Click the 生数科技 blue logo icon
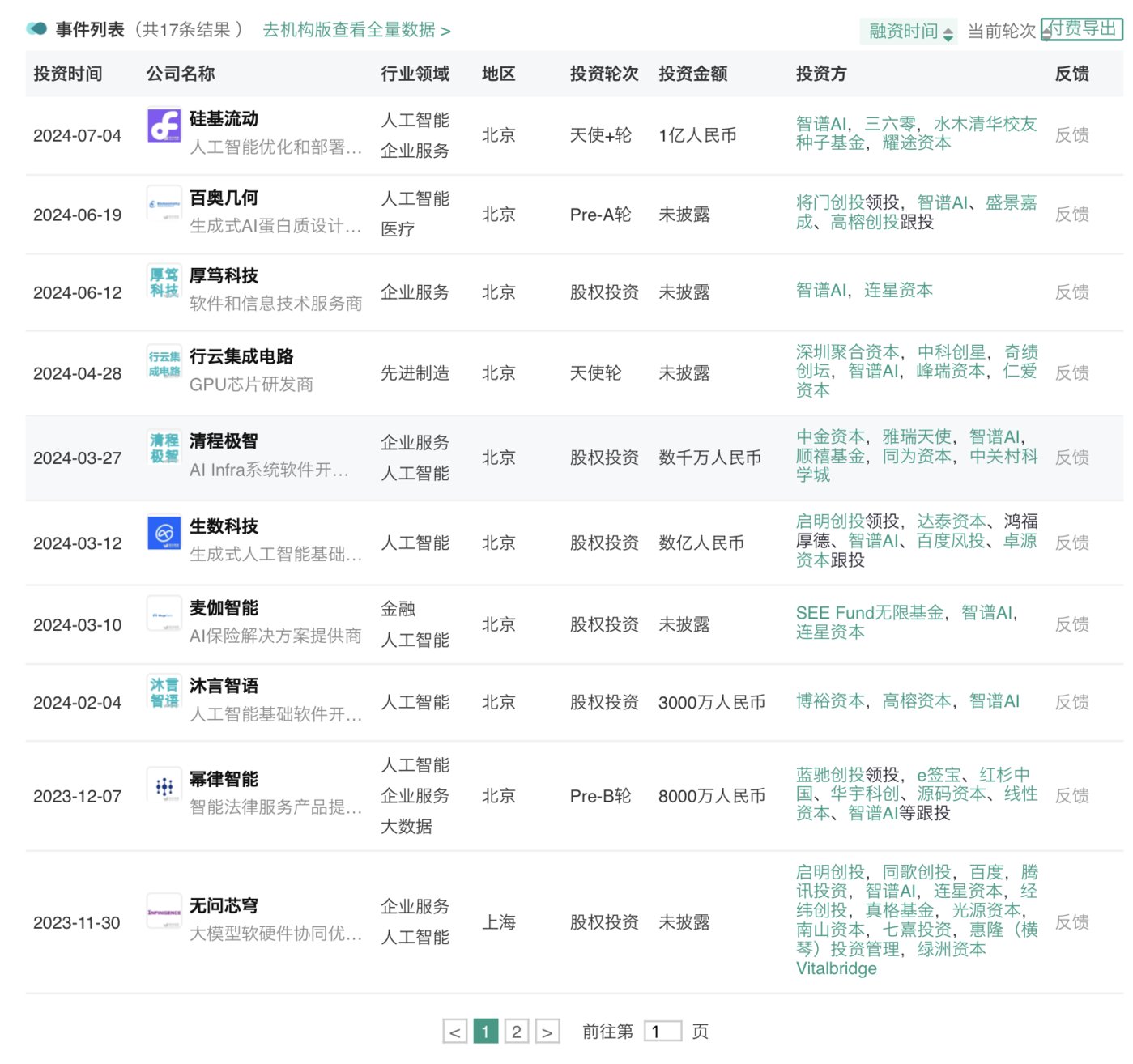Viewport: 1133px width, 1064px height. 164,533
